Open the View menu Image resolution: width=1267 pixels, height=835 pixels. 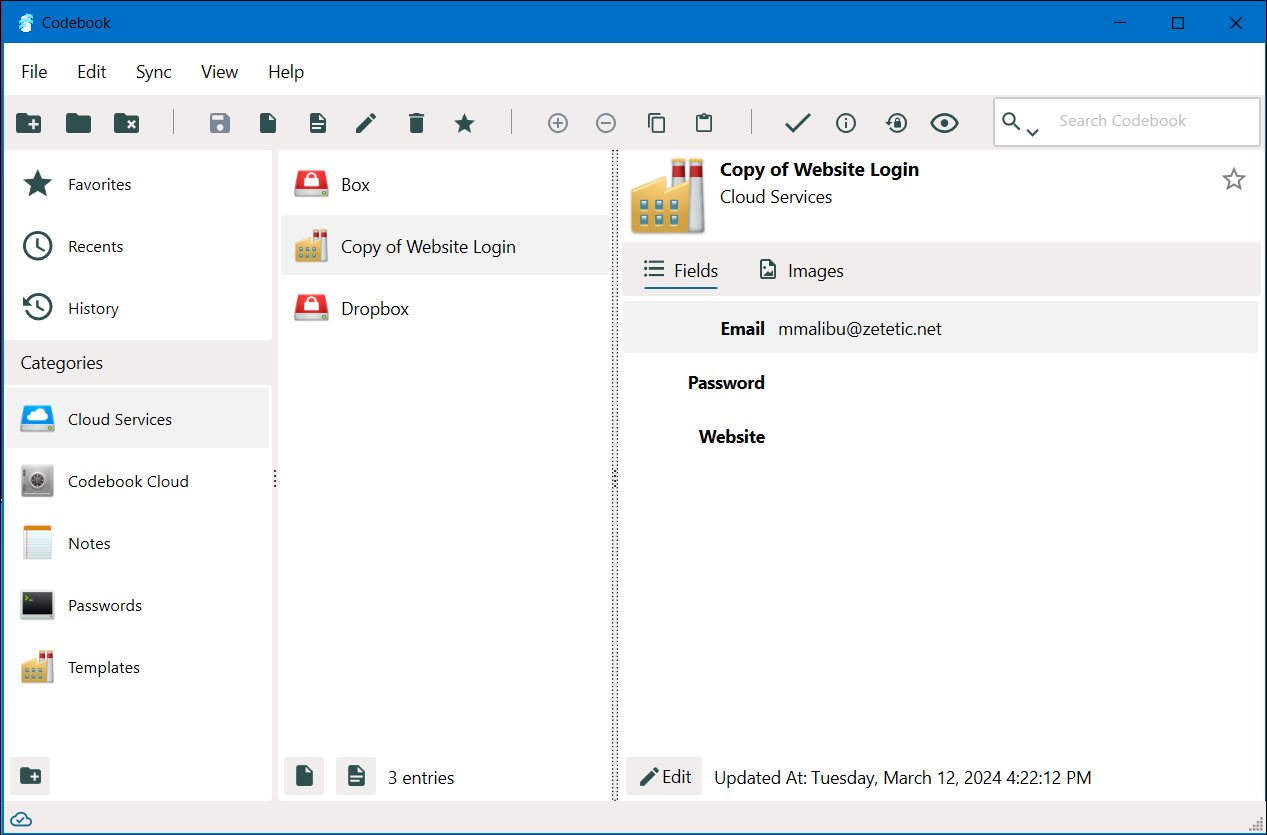click(219, 72)
